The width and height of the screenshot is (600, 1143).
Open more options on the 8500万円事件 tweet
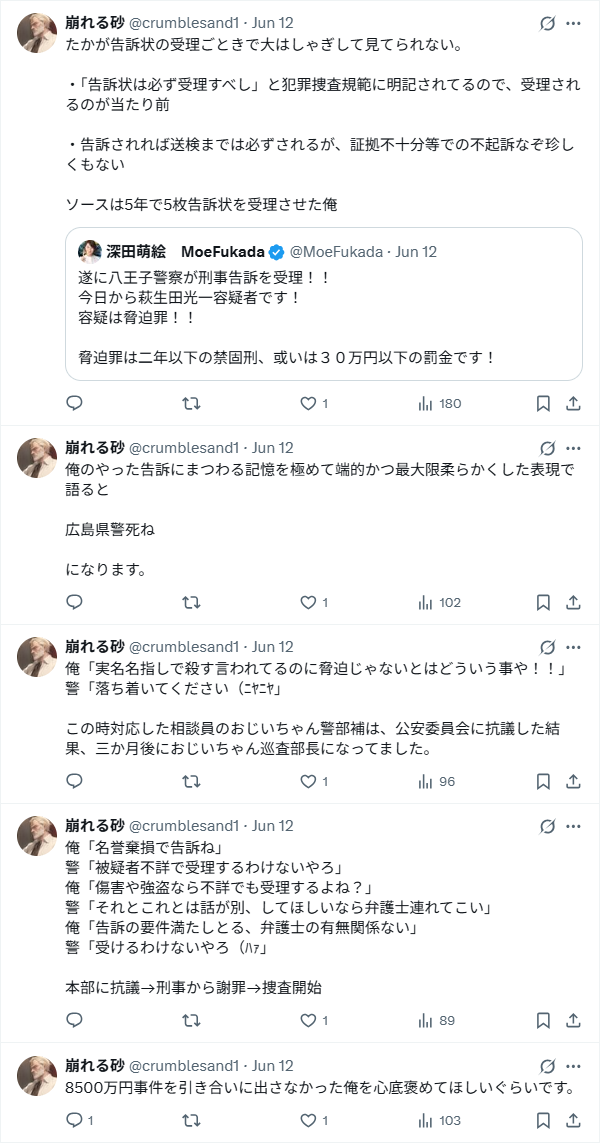coord(573,1065)
